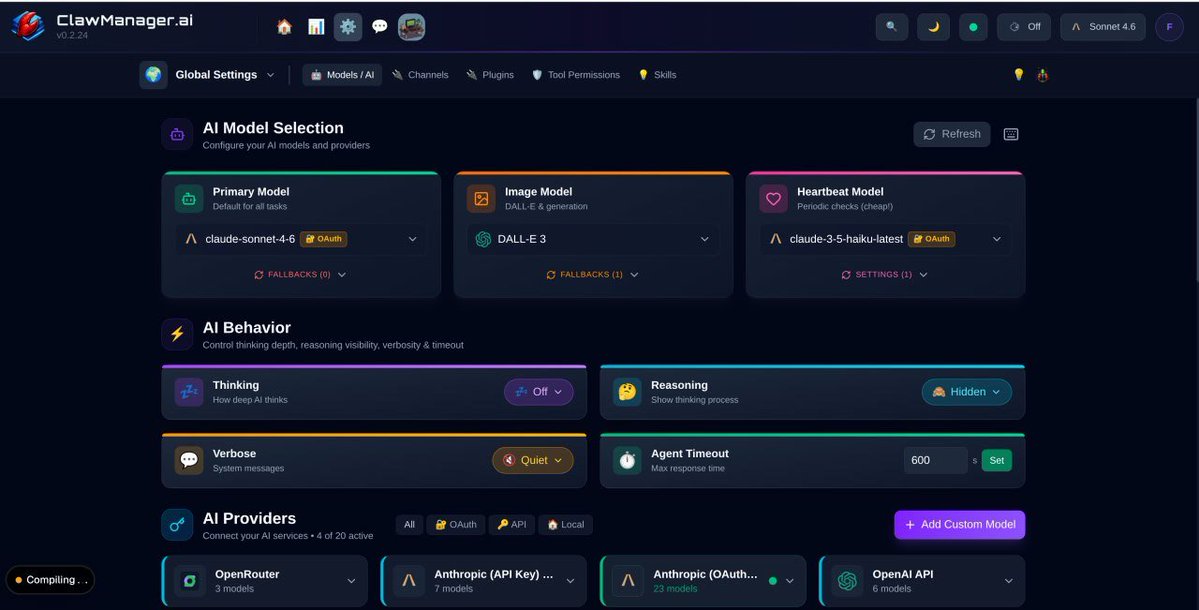Click the home icon in the top bar
The height and width of the screenshot is (610, 1199).
(x=283, y=26)
